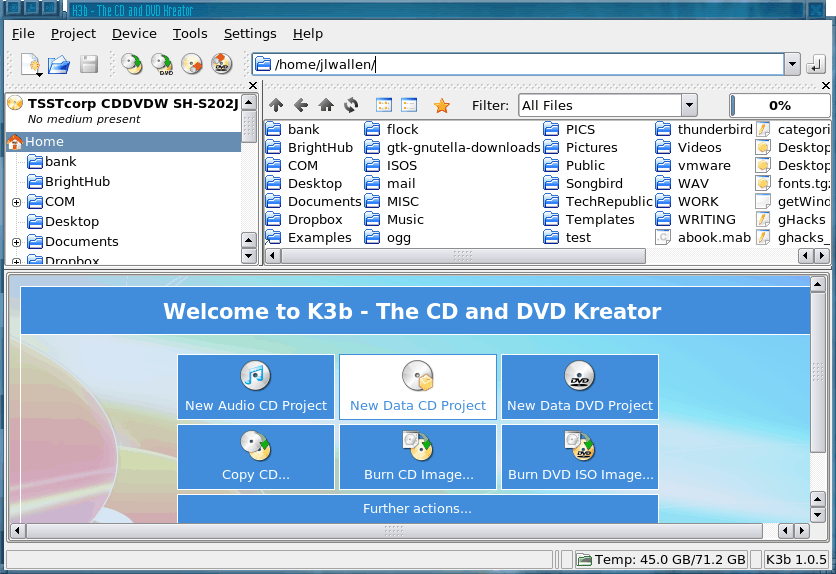Click the Copy CD toolbar icon

[132, 64]
